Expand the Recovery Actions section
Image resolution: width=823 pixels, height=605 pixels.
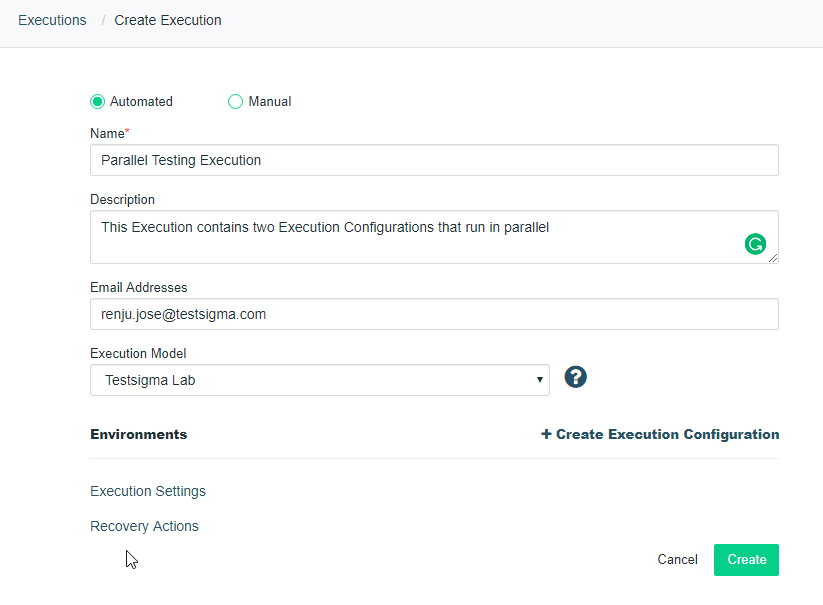click(x=144, y=526)
